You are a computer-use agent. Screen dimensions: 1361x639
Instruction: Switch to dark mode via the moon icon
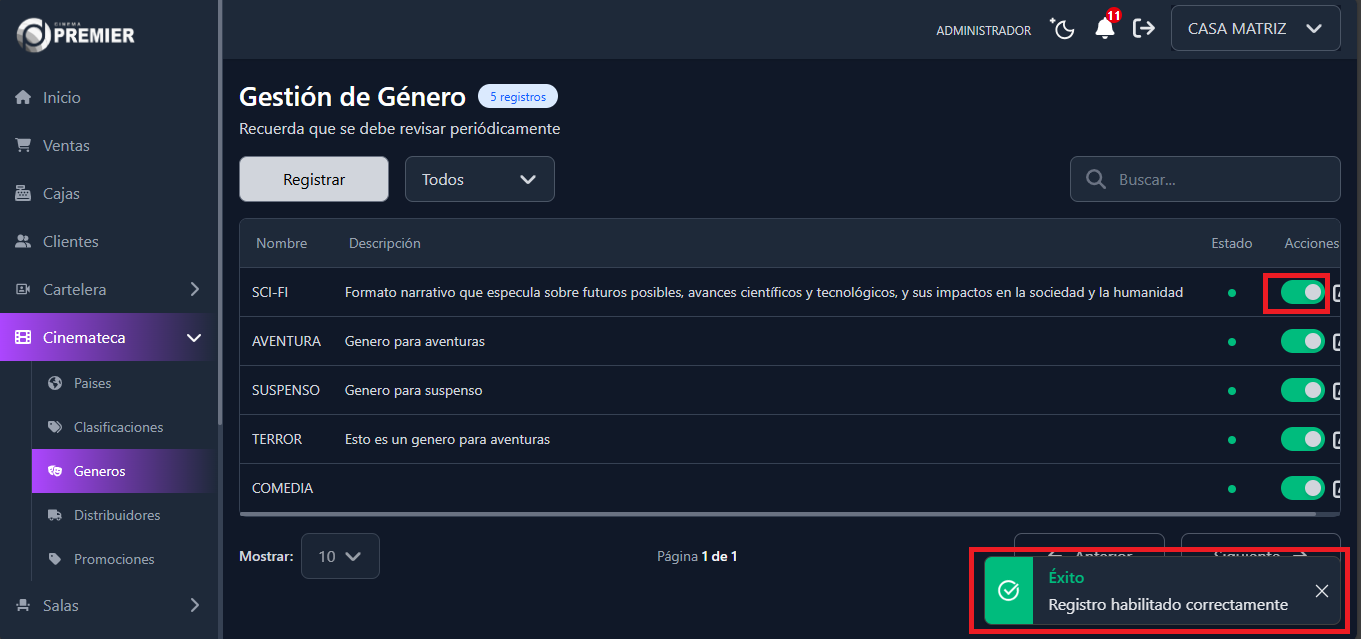(1062, 28)
